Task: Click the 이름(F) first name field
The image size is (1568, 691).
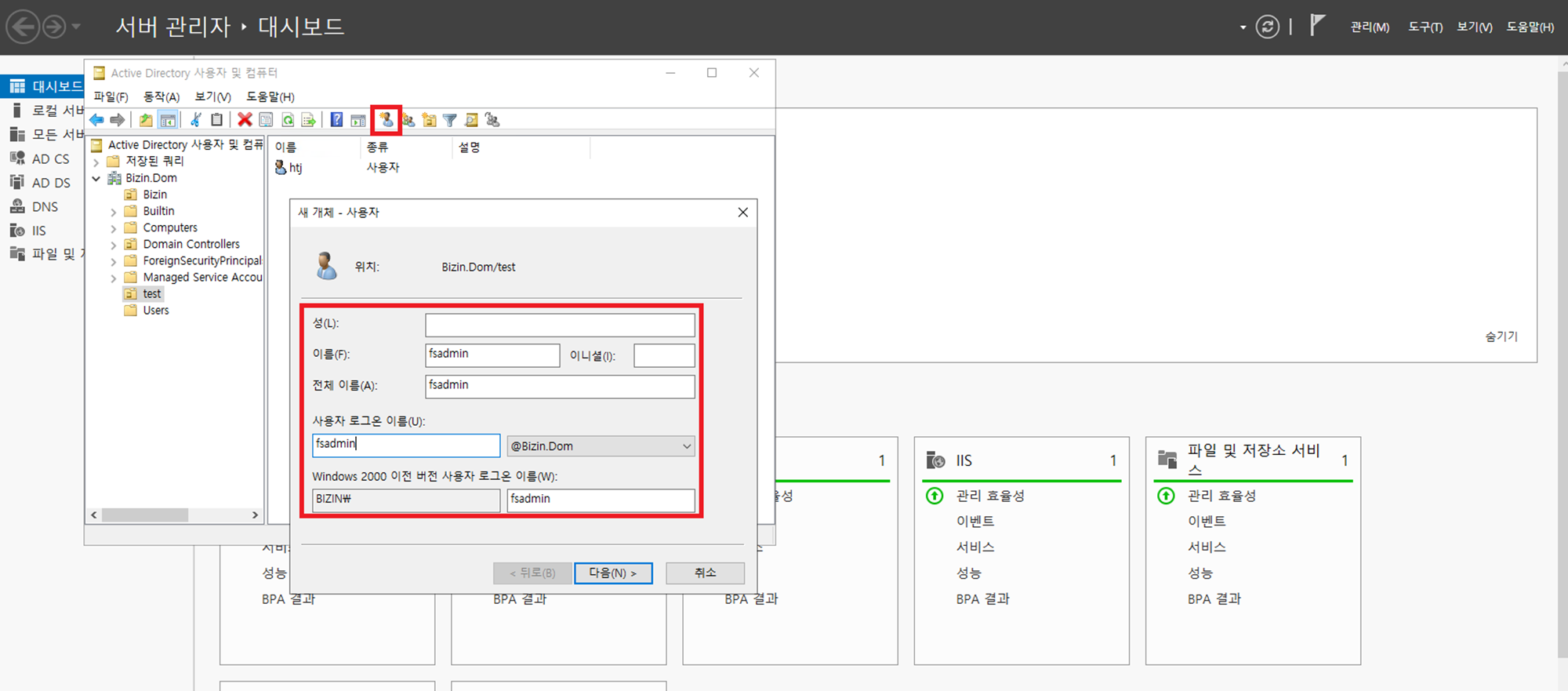Action: click(492, 355)
